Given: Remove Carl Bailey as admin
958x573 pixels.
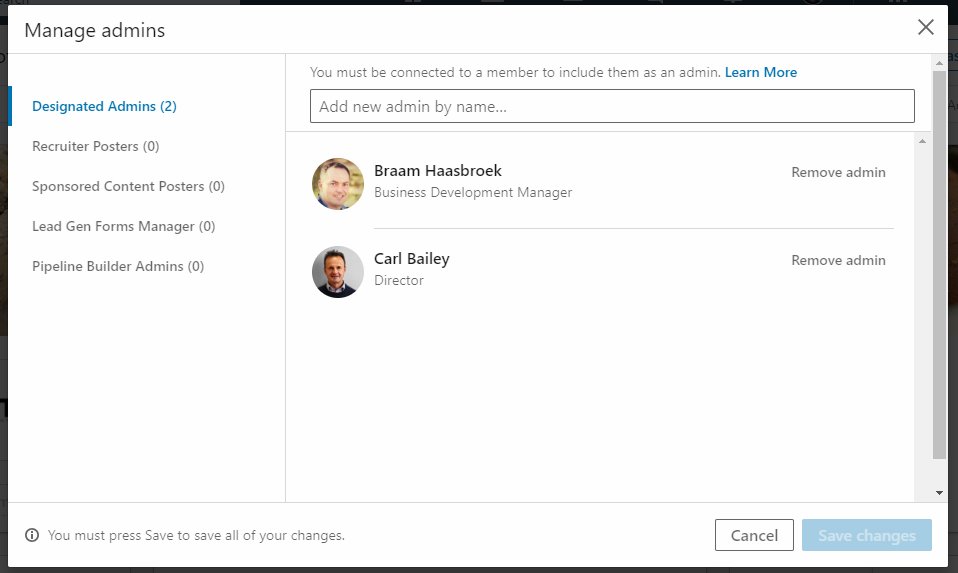Looking at the screenshot, I should coord(838,260).
